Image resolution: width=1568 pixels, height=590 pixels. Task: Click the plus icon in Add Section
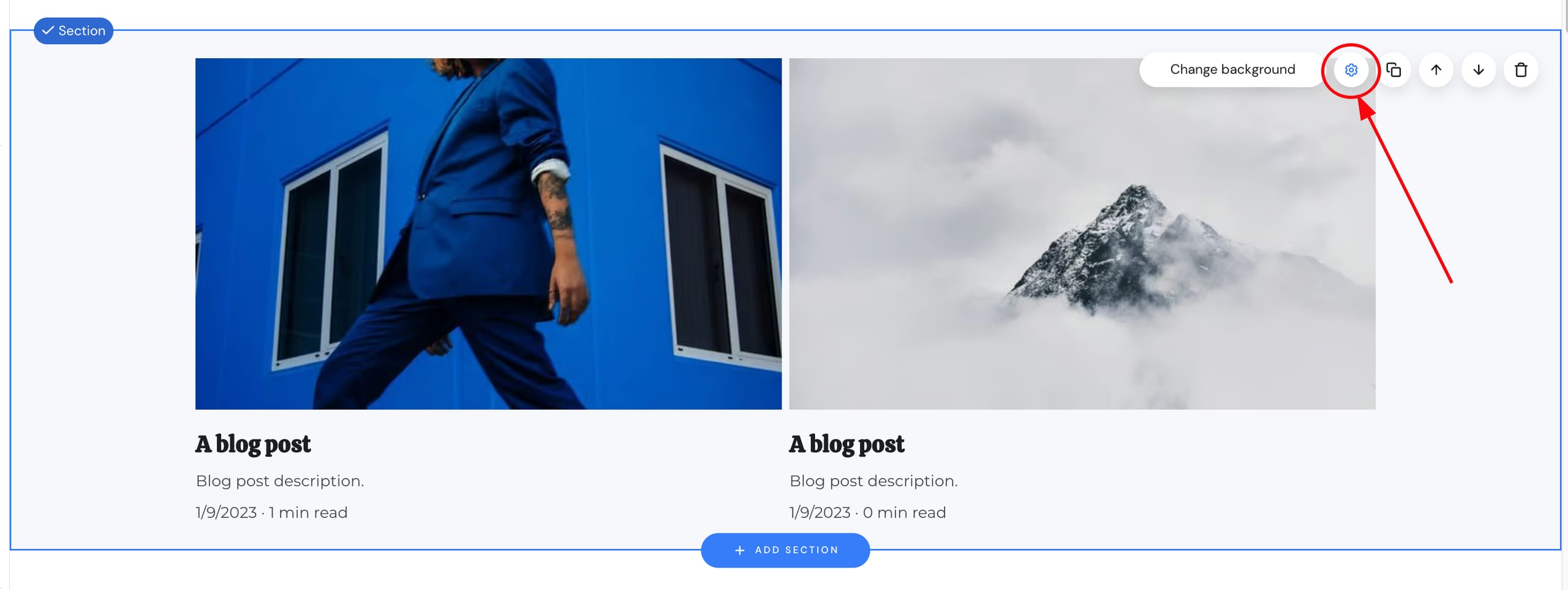pyautogui.click(x=739, y=551)
